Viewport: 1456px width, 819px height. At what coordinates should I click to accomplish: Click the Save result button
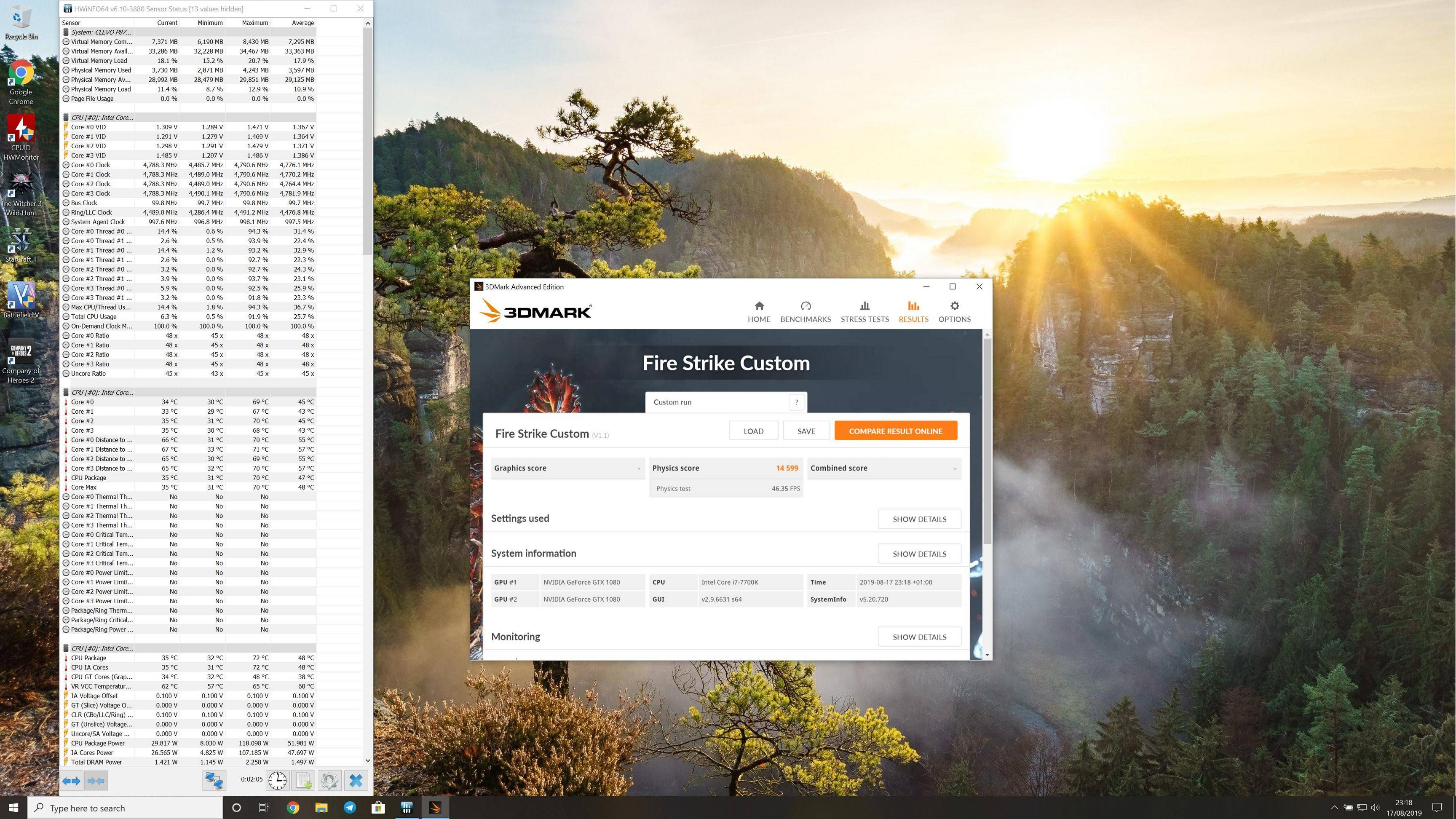tap(806, 431)
